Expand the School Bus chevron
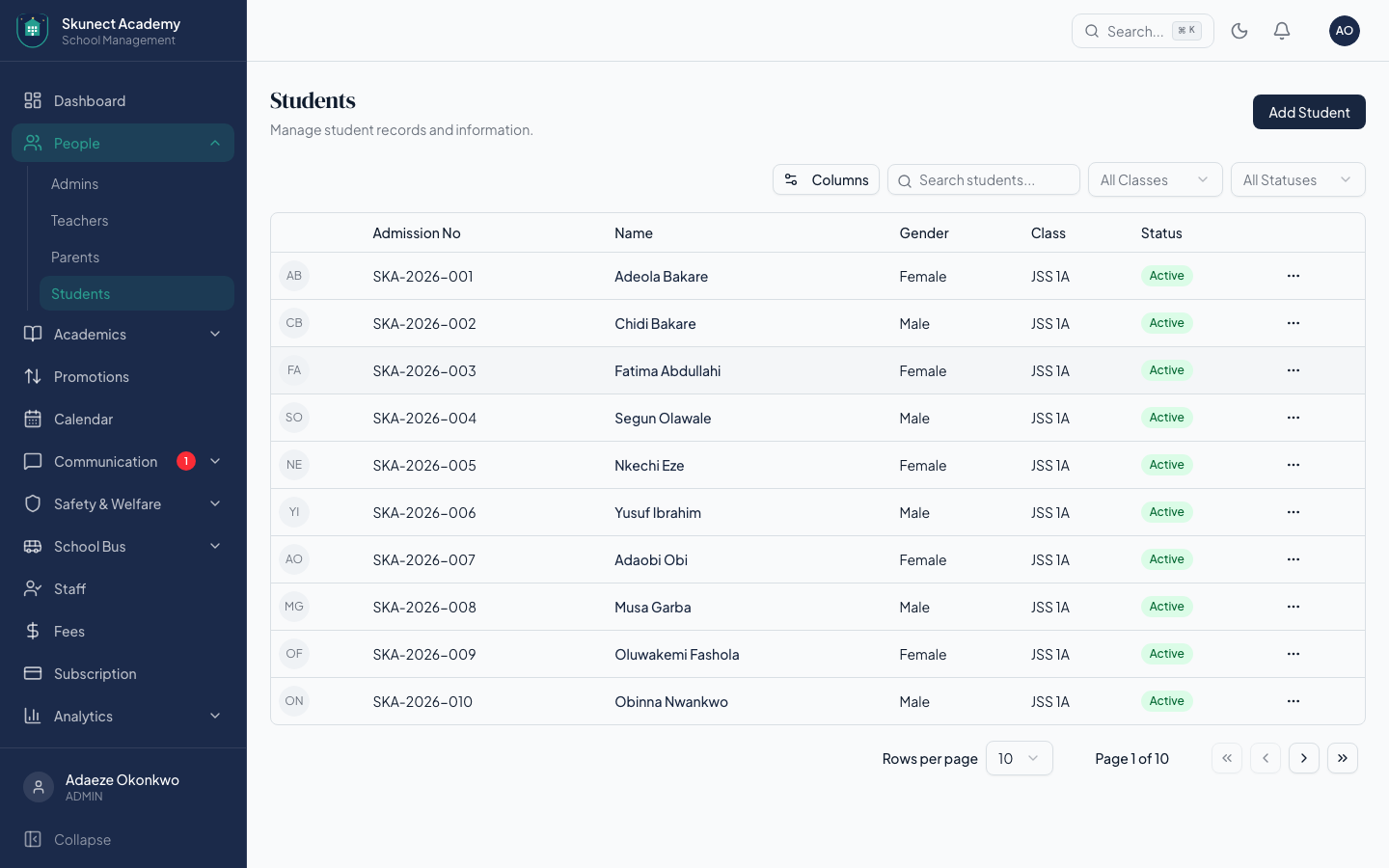The height and width of the screenshot is (868, 1389). pos(215,546)
